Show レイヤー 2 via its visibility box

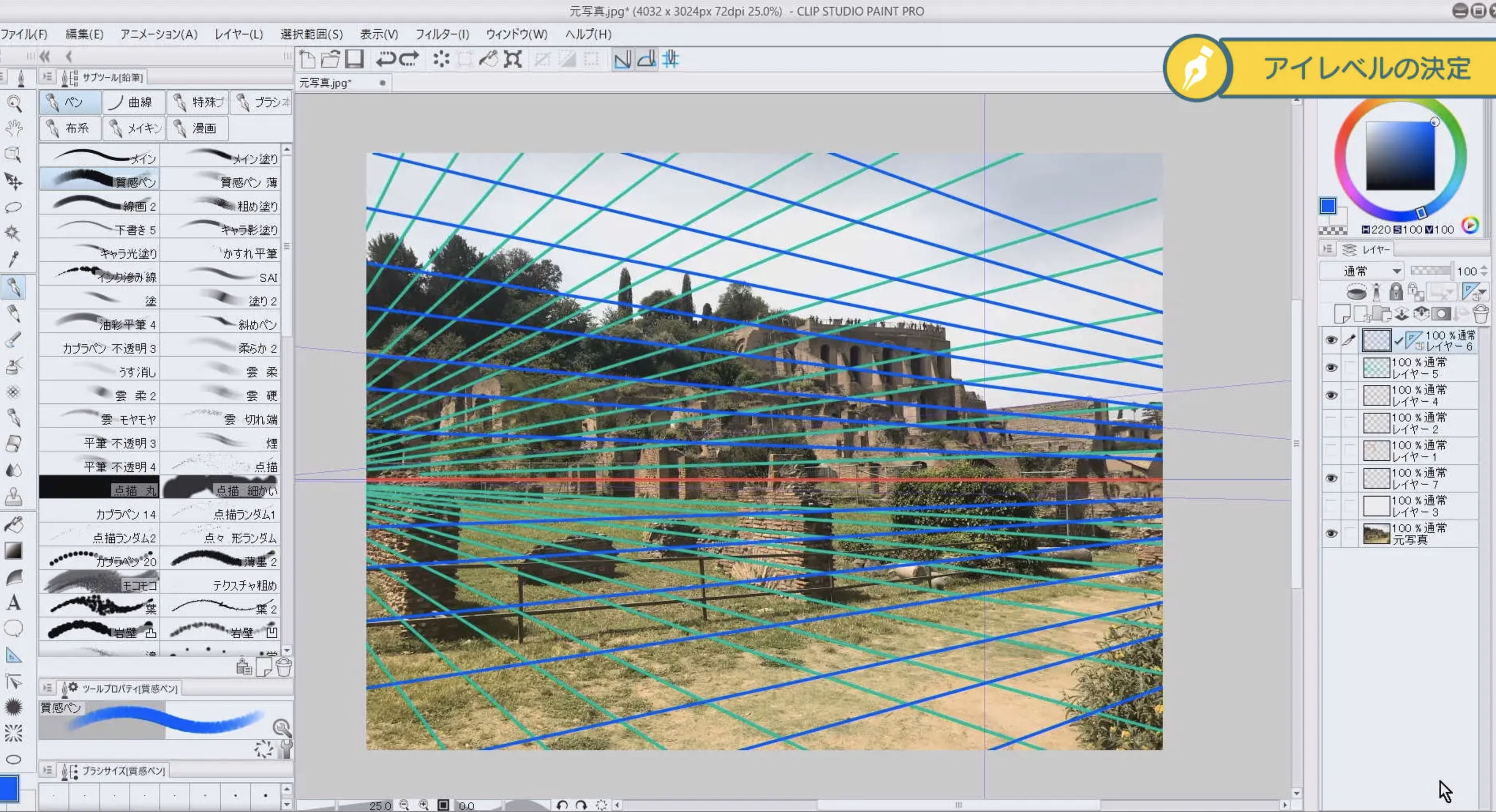pos(1331,423)
